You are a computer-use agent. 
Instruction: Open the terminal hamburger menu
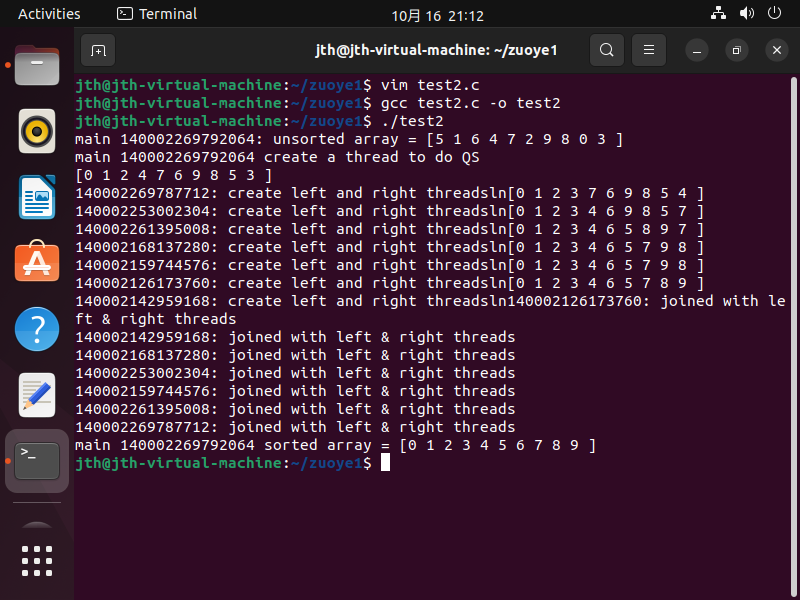[x=649, y=50]
